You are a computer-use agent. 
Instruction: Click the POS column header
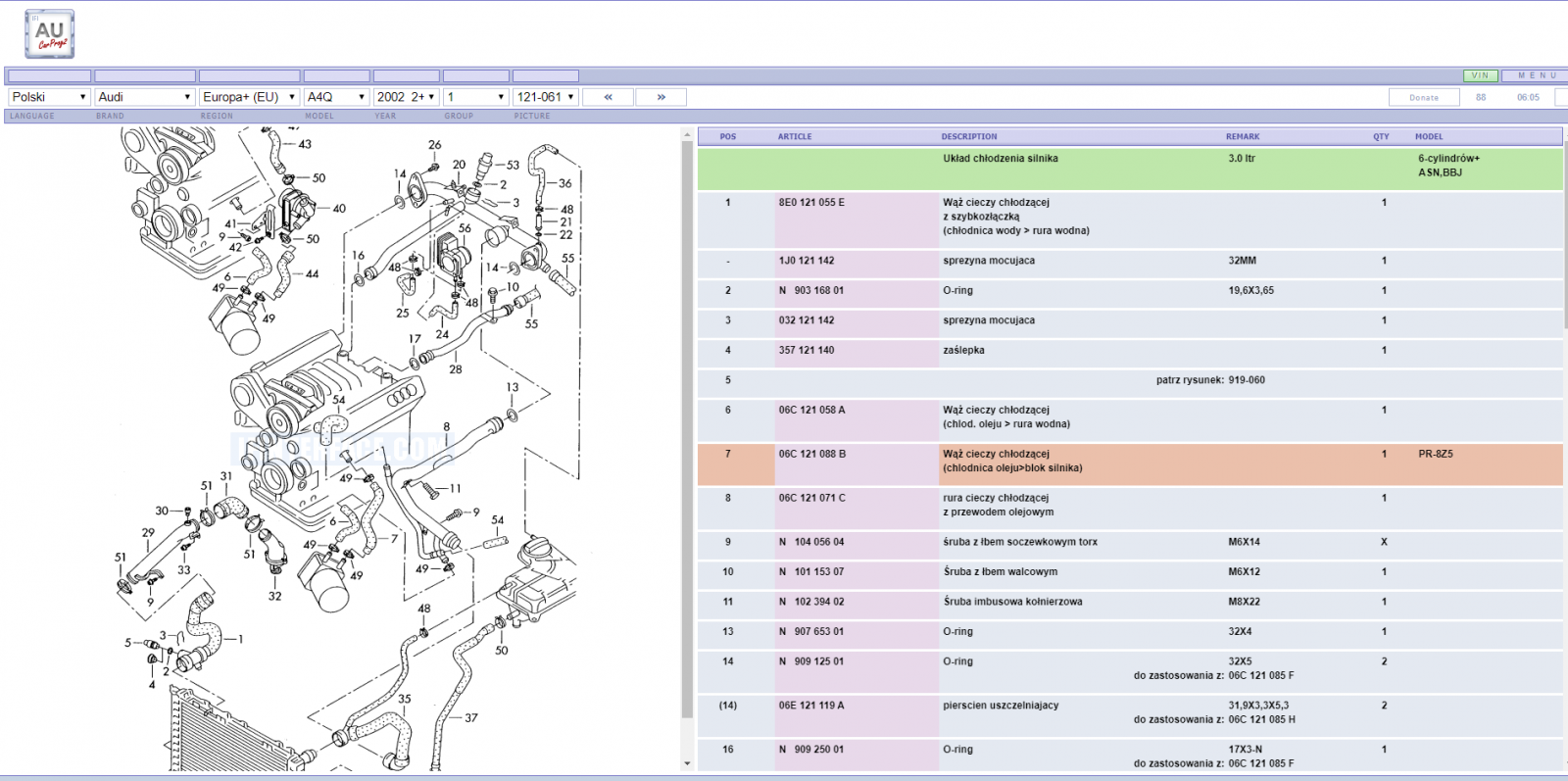(x=728, y=136)
